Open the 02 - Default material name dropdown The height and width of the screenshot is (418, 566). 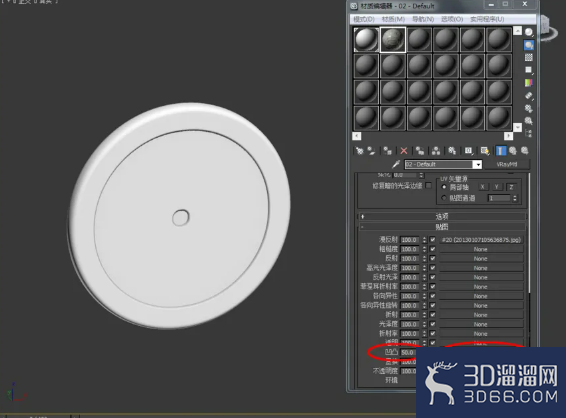point(478,165)
